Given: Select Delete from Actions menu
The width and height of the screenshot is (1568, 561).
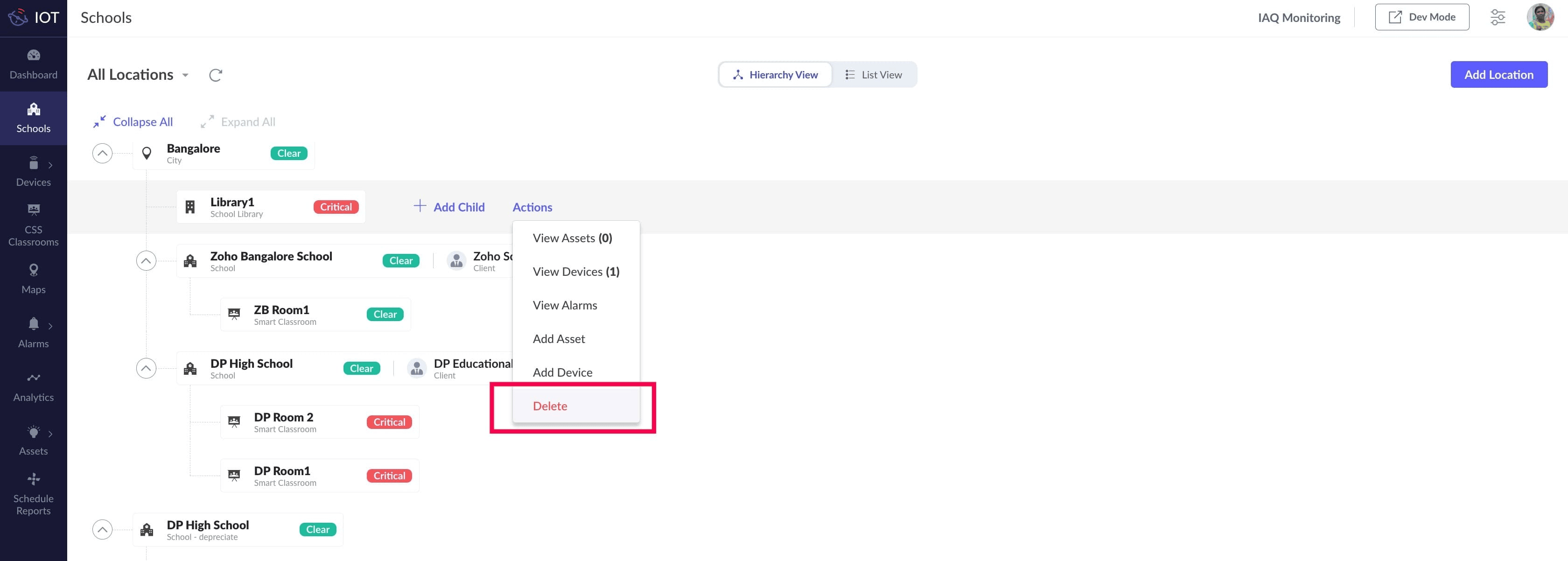Looking at the screenshot, I should (550, 406).
